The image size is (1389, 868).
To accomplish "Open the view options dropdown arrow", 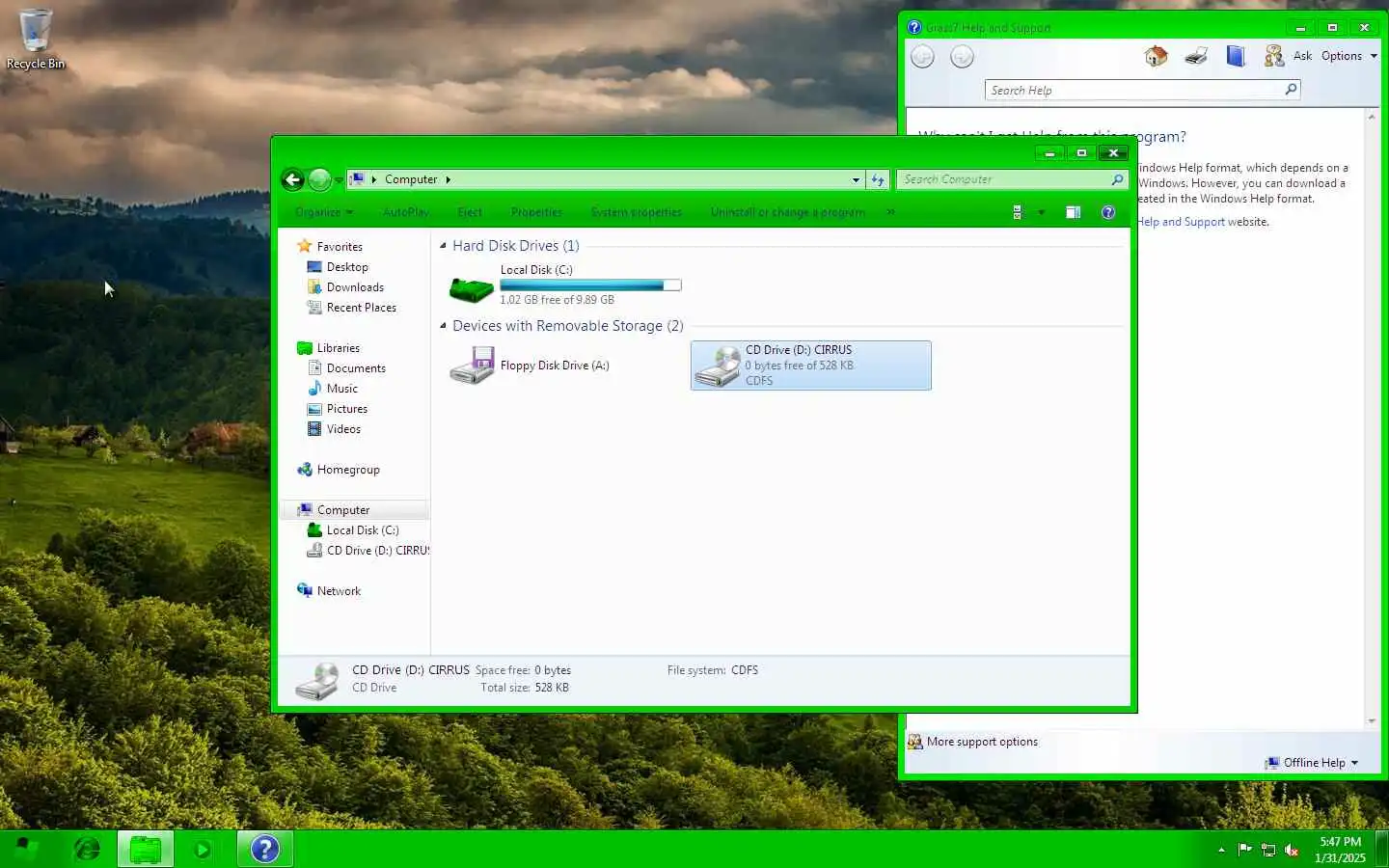I will [x=1041, y=212].
